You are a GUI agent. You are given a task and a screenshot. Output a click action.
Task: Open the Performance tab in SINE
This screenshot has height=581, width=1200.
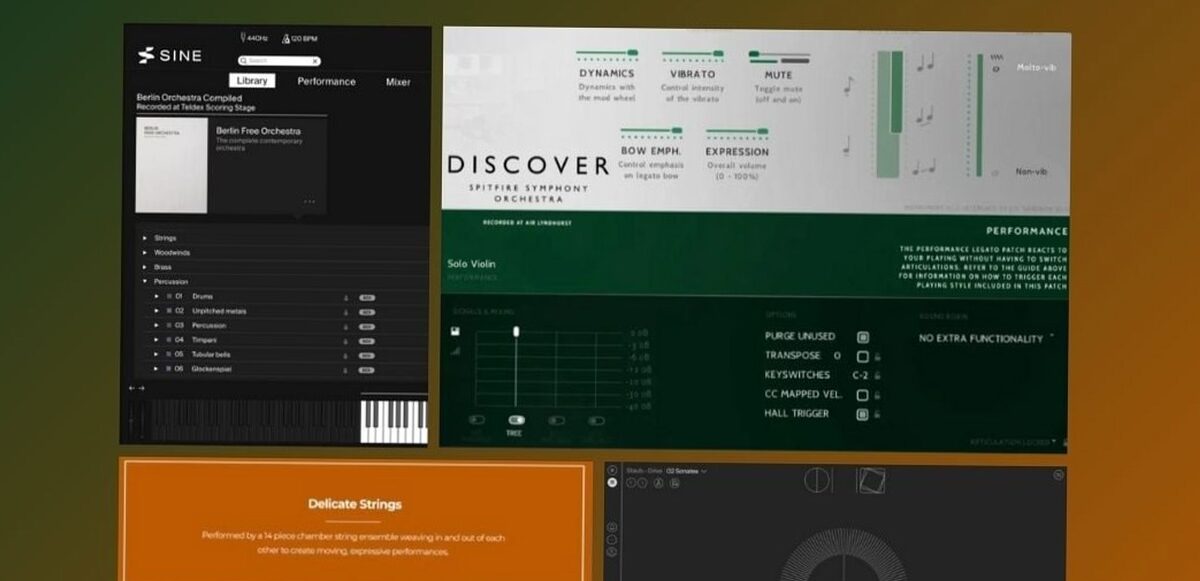(327, 82)
